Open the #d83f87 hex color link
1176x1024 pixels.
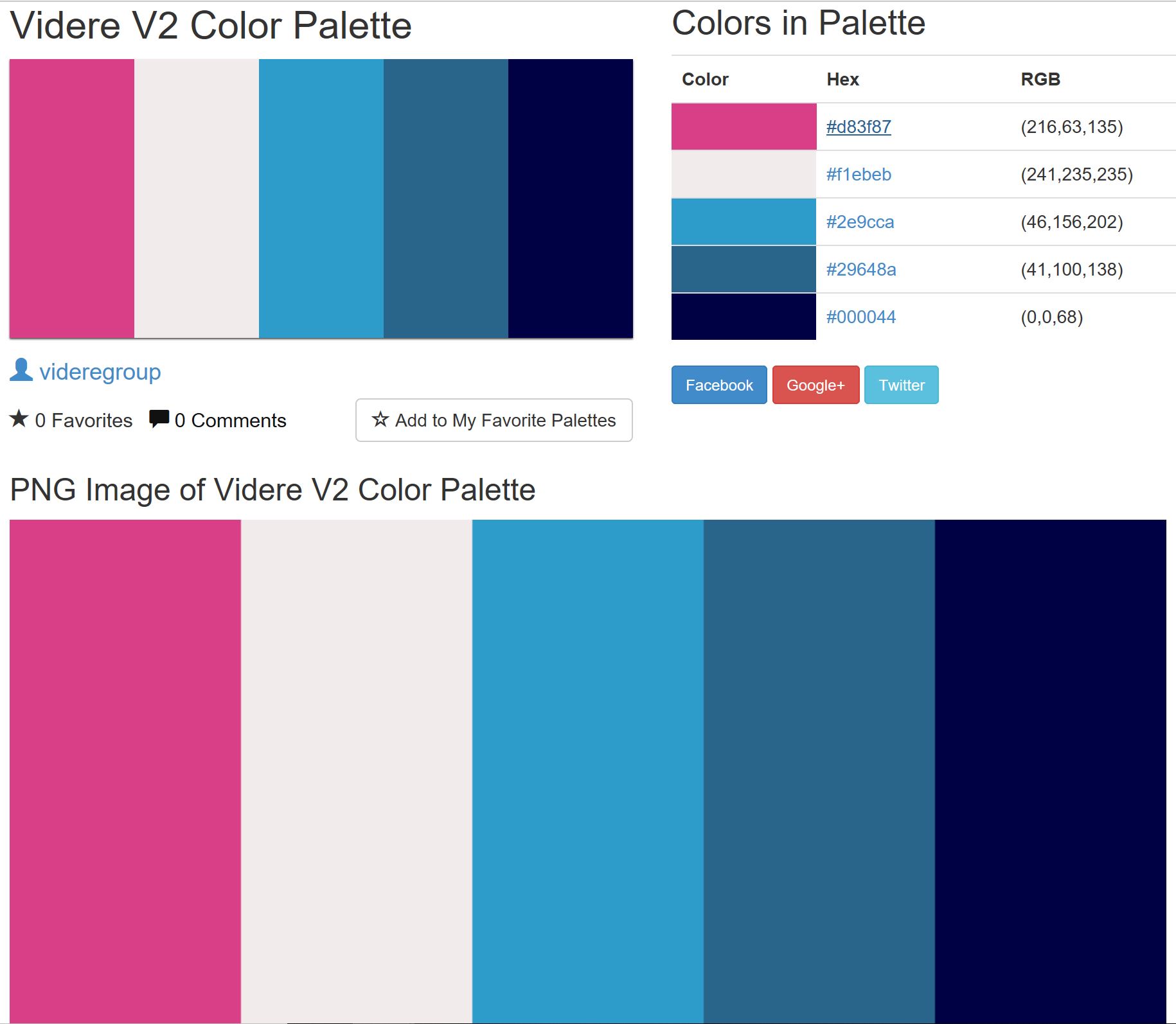(x=859, y=127)
